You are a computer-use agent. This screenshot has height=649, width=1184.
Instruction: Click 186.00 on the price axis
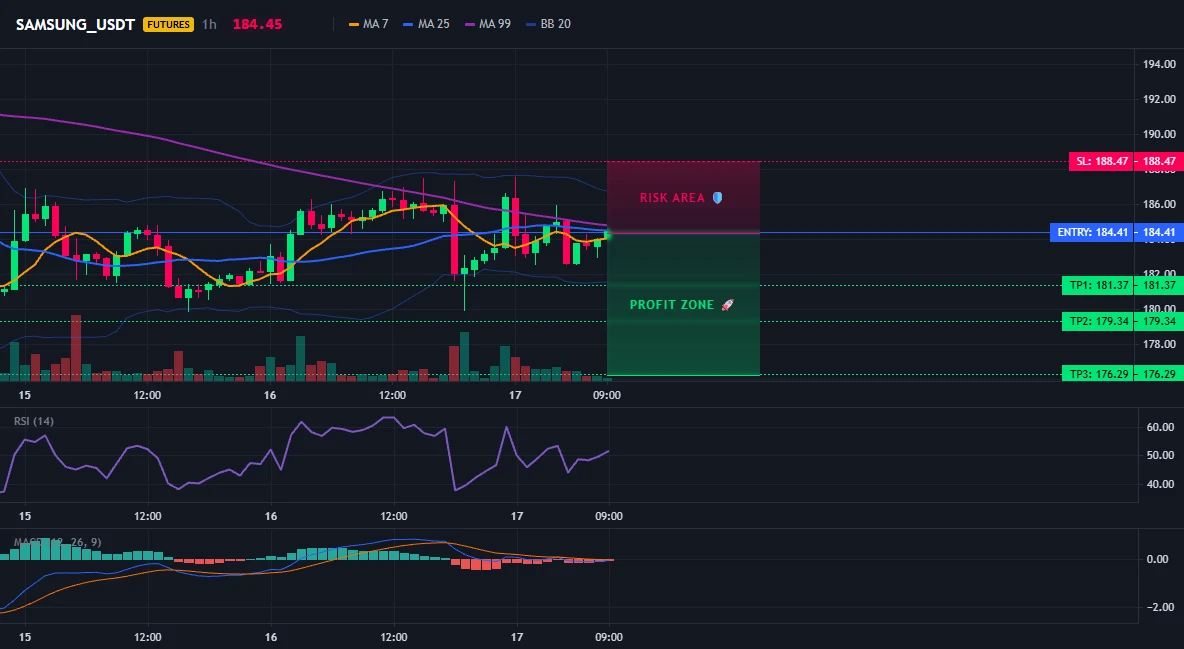tap(1159, 204)
